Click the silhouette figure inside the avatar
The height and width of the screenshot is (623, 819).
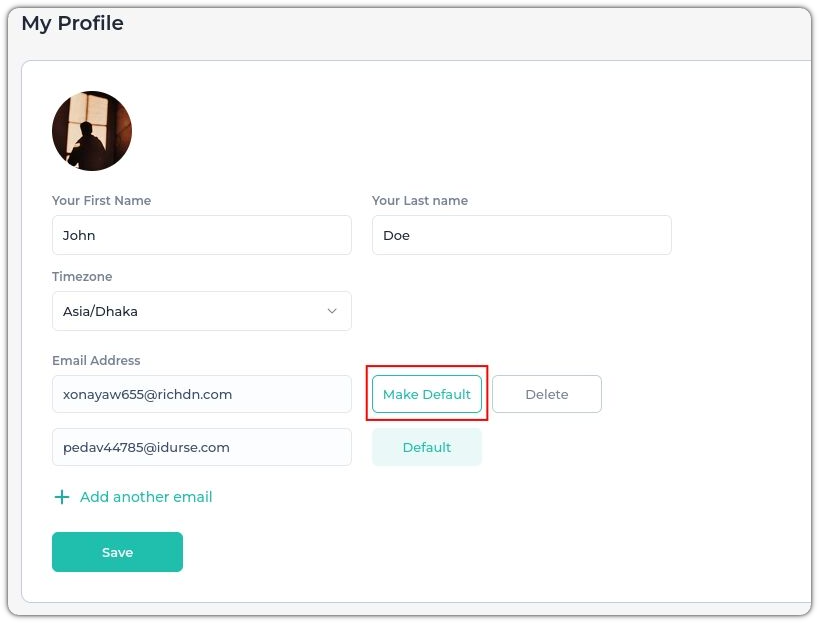click(86, 145)
